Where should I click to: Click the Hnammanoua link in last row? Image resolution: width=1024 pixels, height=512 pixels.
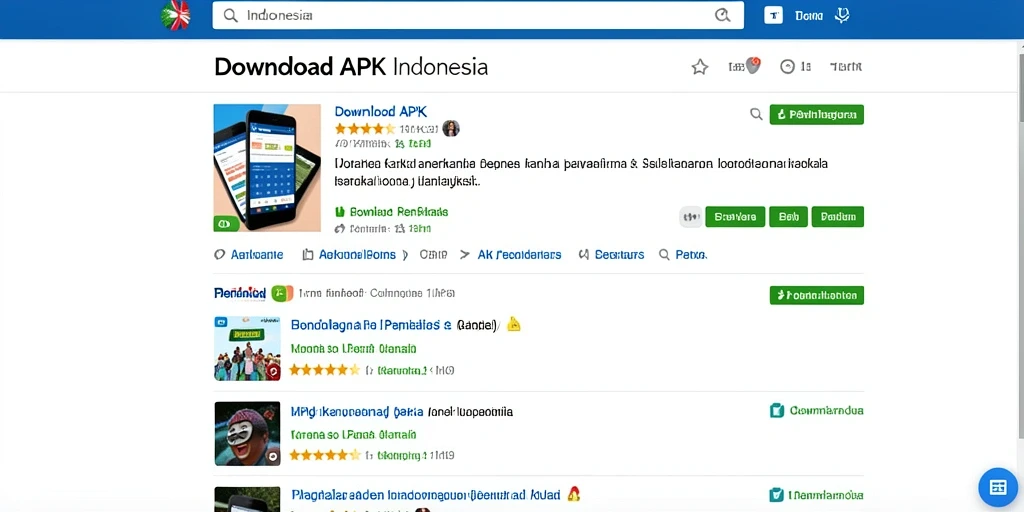pyautogui.click(x=827, y=496)
